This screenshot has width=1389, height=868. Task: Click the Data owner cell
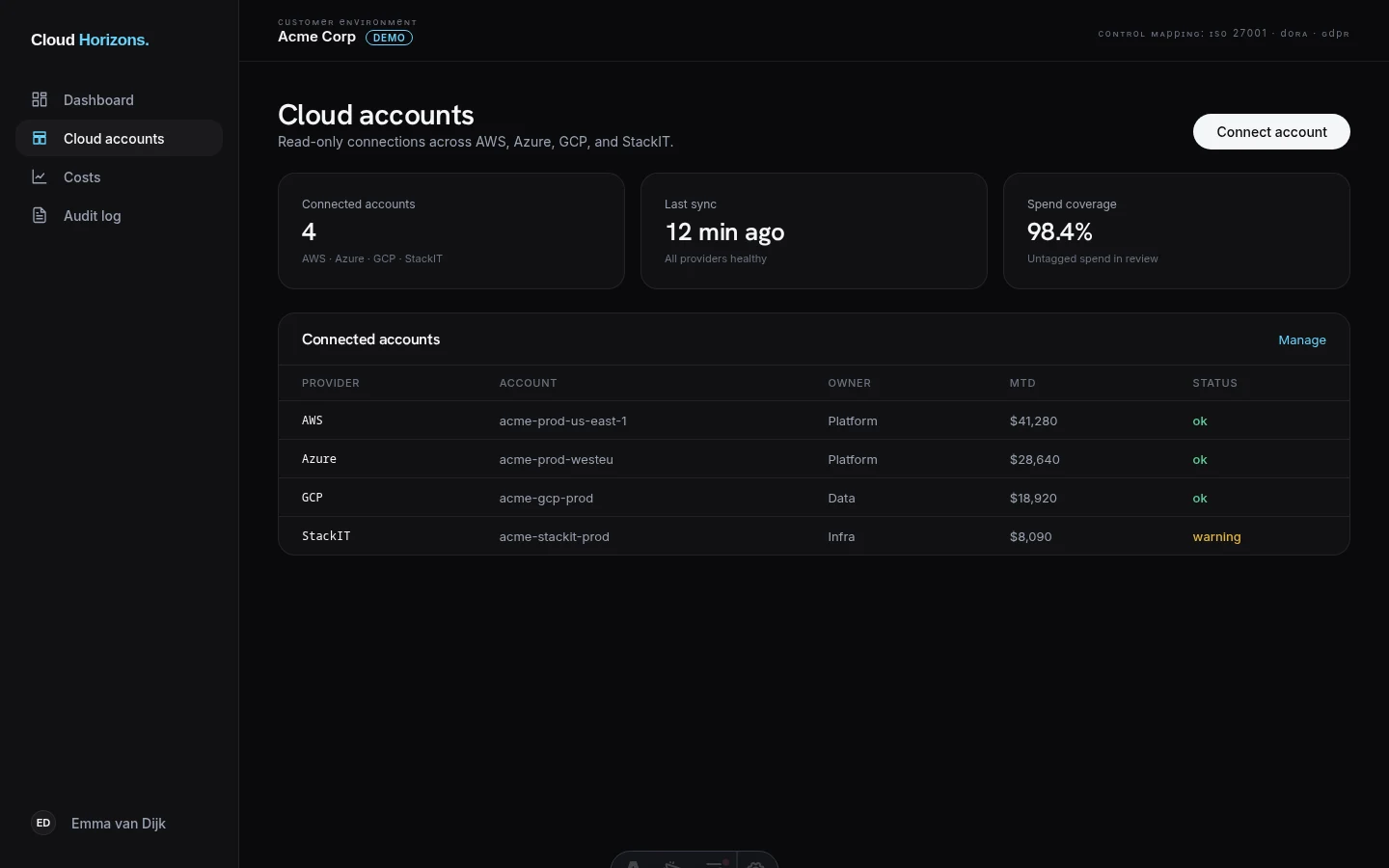[841, 498]
